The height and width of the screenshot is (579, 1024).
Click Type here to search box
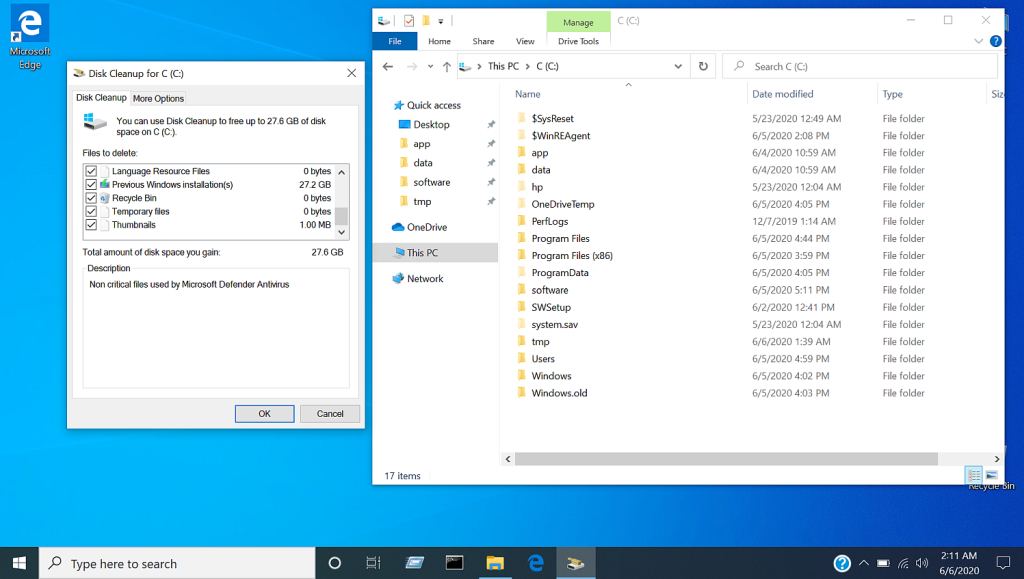(x=177, y=563)
